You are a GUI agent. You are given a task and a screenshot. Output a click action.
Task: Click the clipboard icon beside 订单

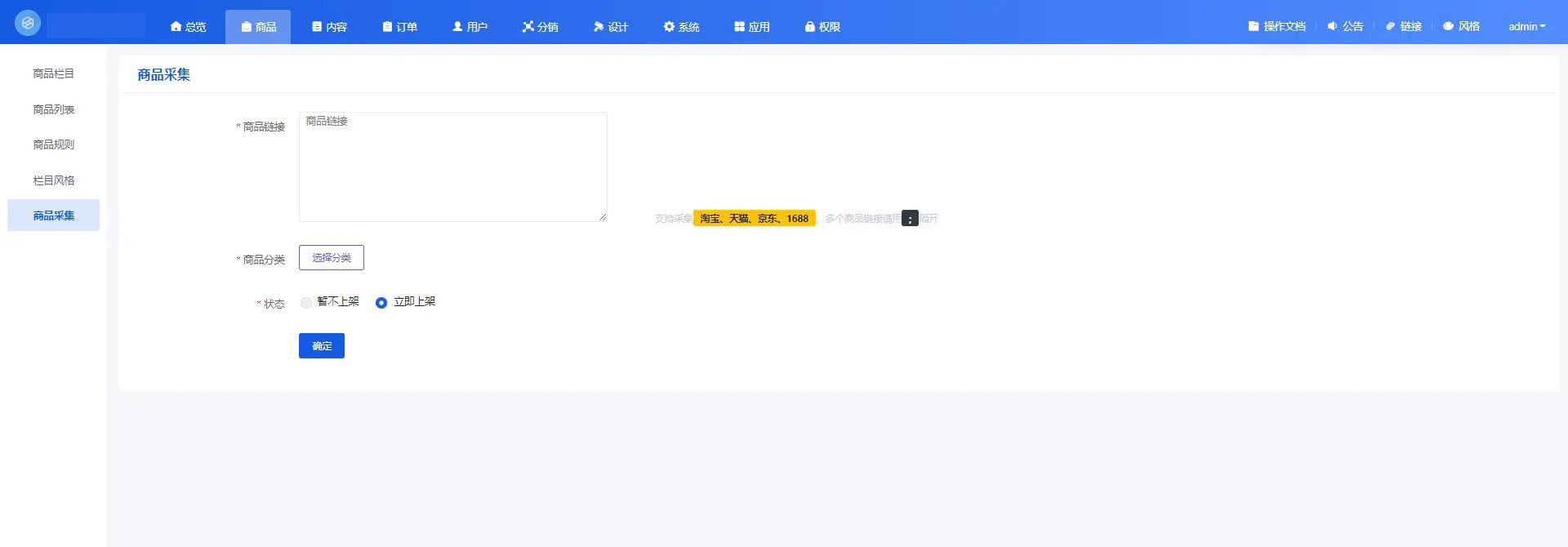click(387, 27)
